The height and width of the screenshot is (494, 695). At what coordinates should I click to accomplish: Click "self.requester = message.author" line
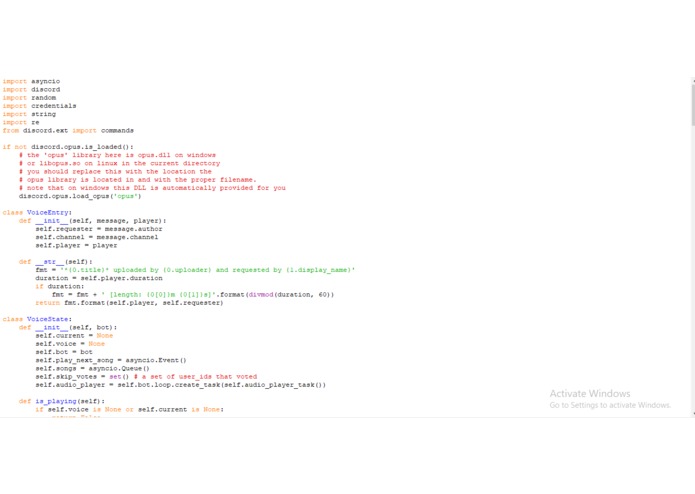point(99,229)
